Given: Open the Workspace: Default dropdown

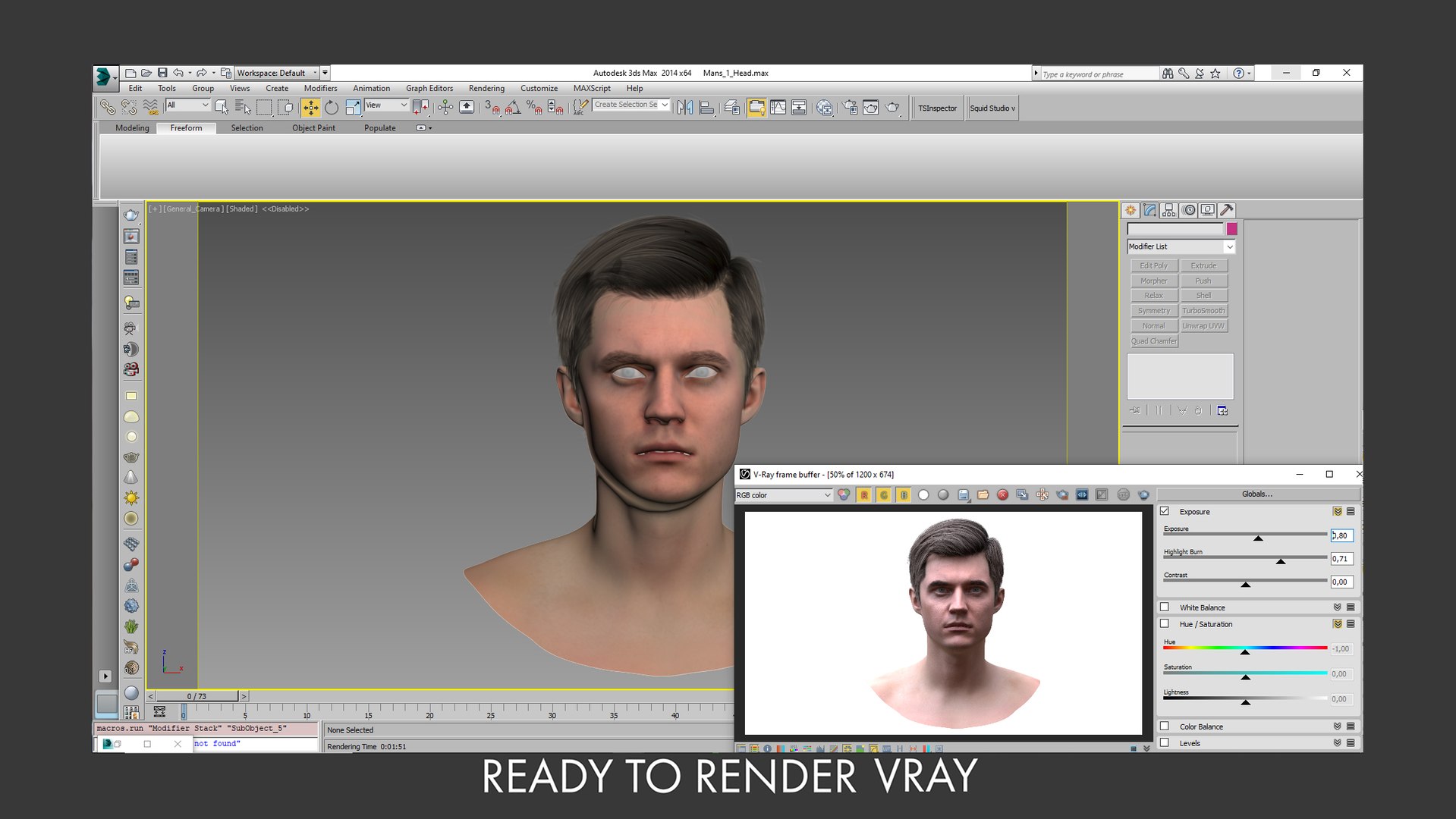Looking at the screenshot, I should (277, 73).
